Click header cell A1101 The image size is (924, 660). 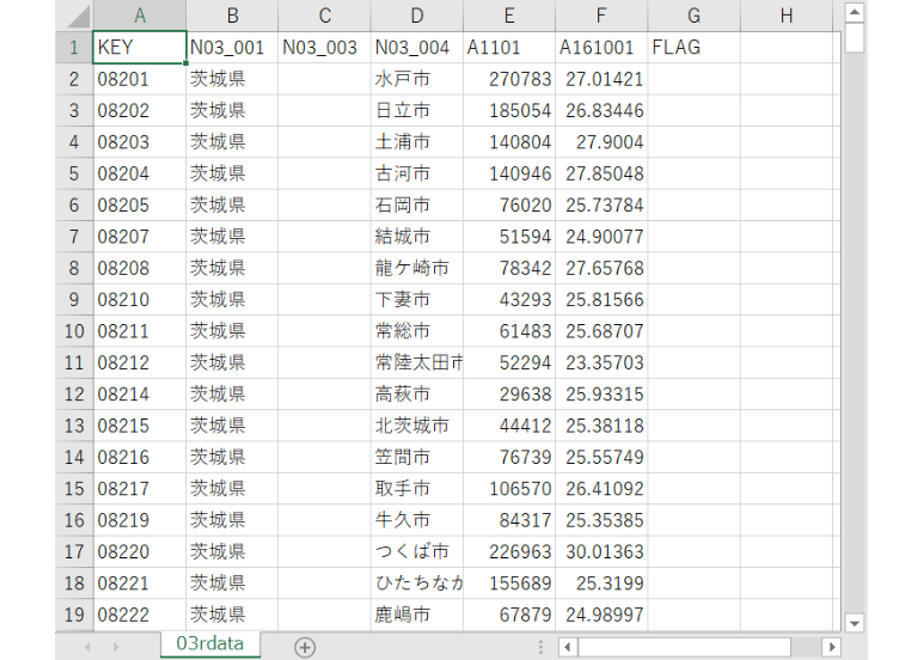[509, 47]
